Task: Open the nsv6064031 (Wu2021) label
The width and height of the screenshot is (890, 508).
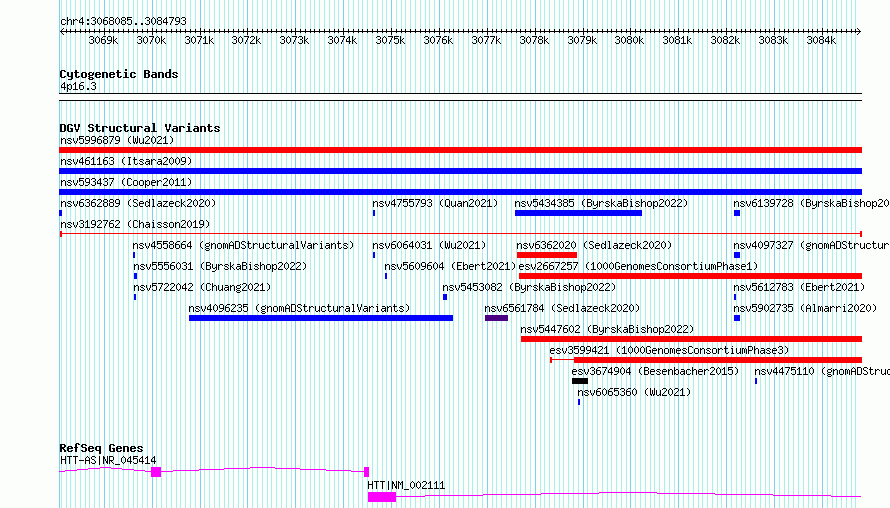Action: (x=429, y=245)
